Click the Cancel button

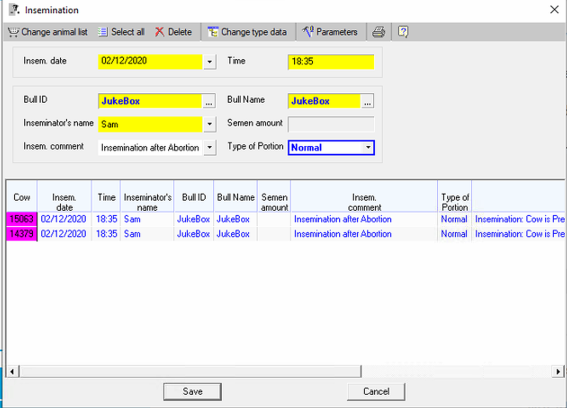pos(376,392)
